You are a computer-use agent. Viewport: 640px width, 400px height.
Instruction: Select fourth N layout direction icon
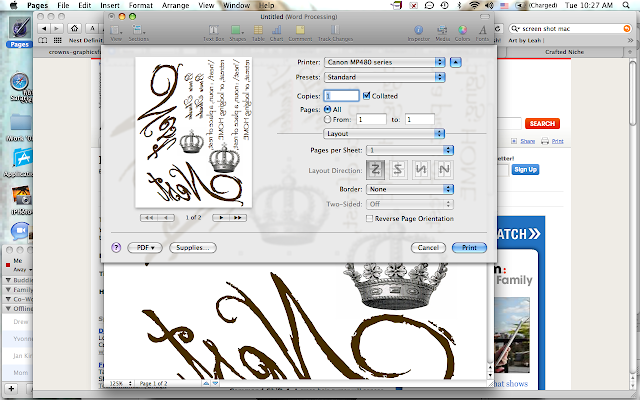(444, 169)
